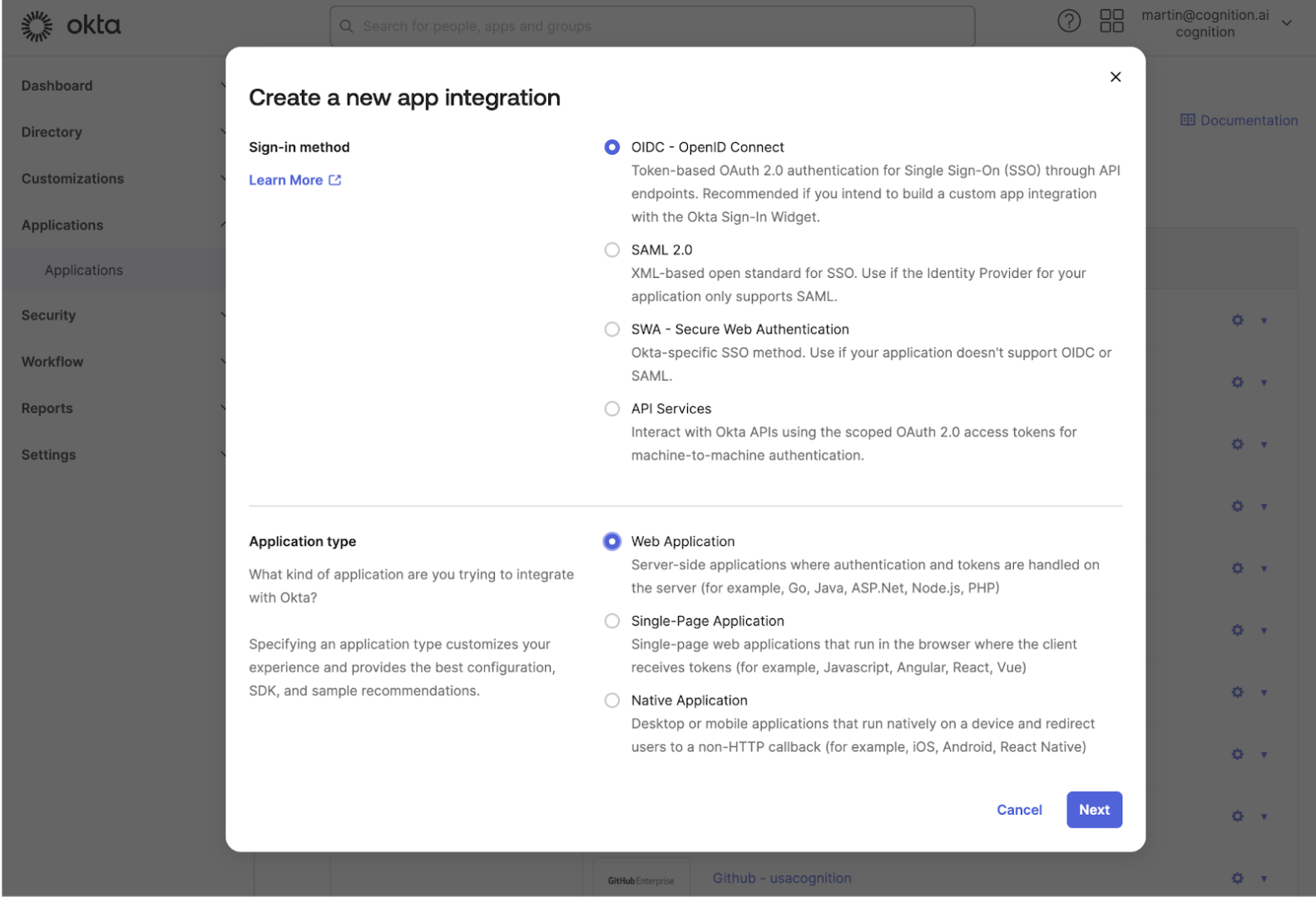Click the API Services option label
This screenshot has width=1316, height=897.
pyautogui.click(x=671, y=409)
